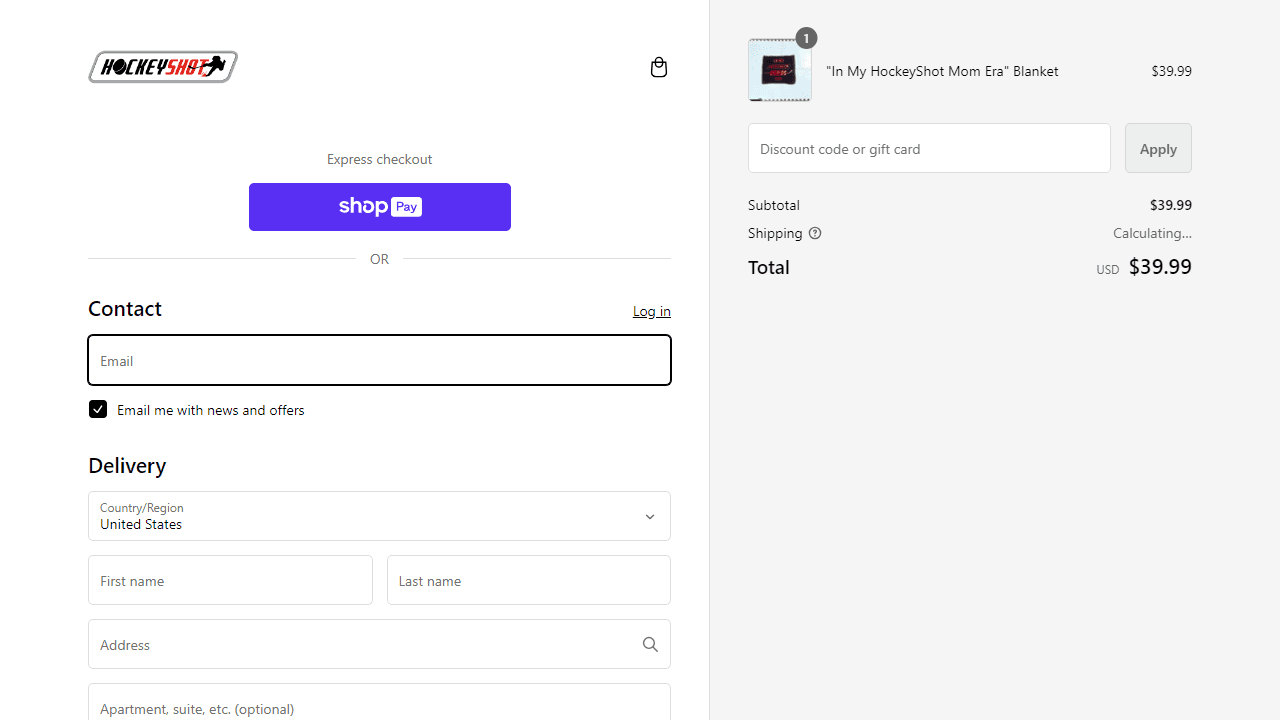
Task: Pay with Shop Pay express checkout
Action: click(380, 207)
